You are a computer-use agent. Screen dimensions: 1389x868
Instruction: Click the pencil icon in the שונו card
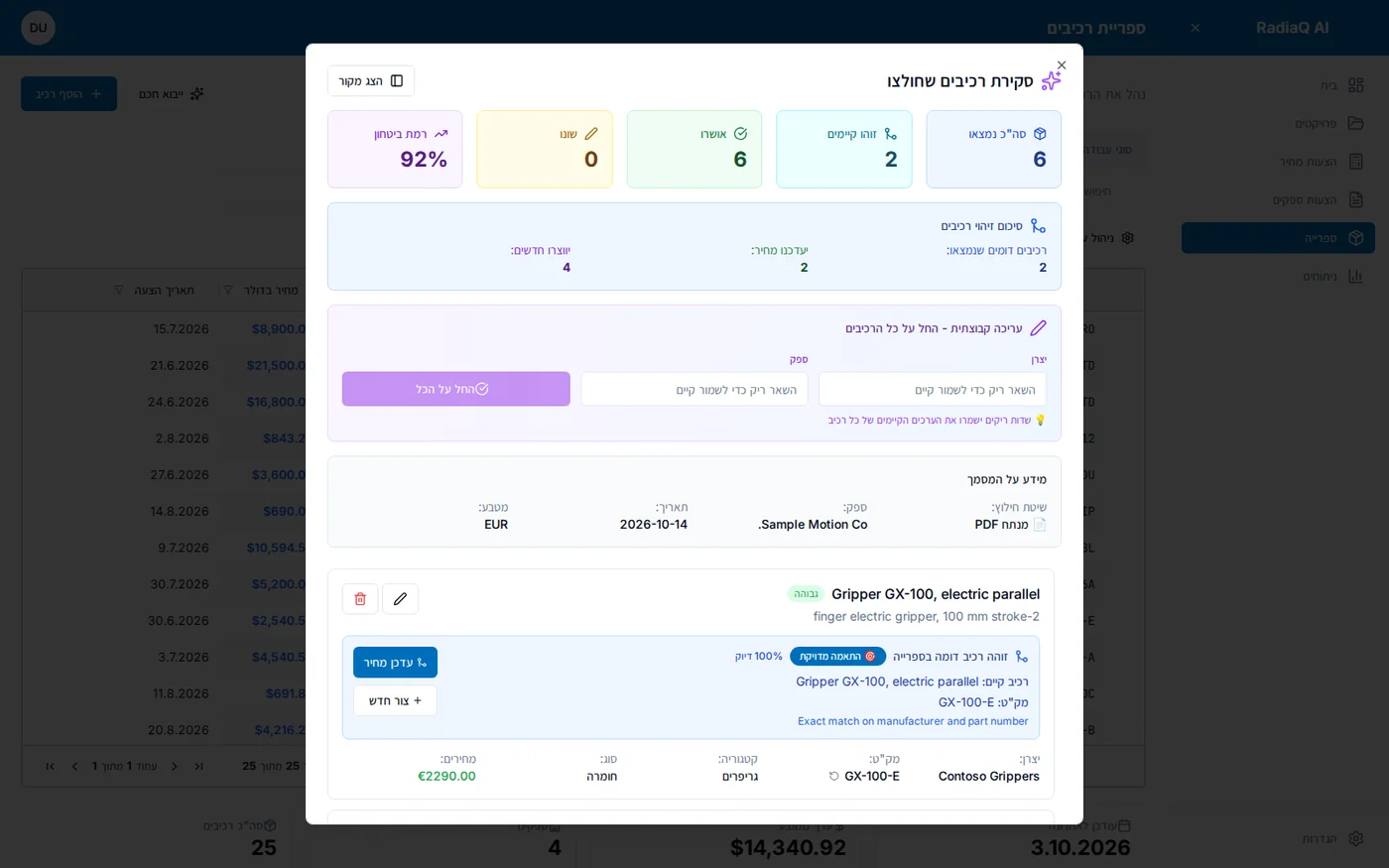point(591,134)
